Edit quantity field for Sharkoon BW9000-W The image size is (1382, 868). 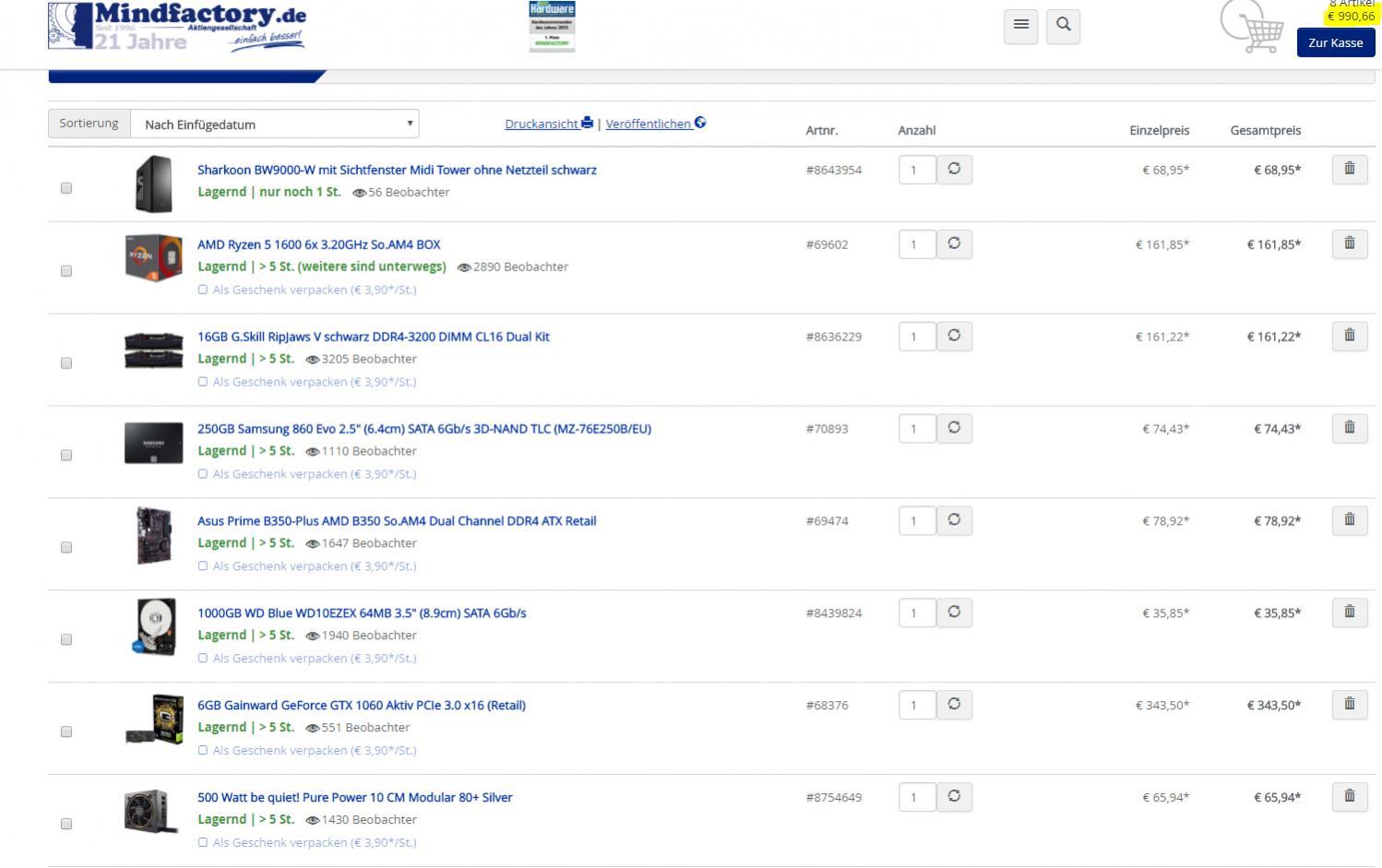pos(917,170)
